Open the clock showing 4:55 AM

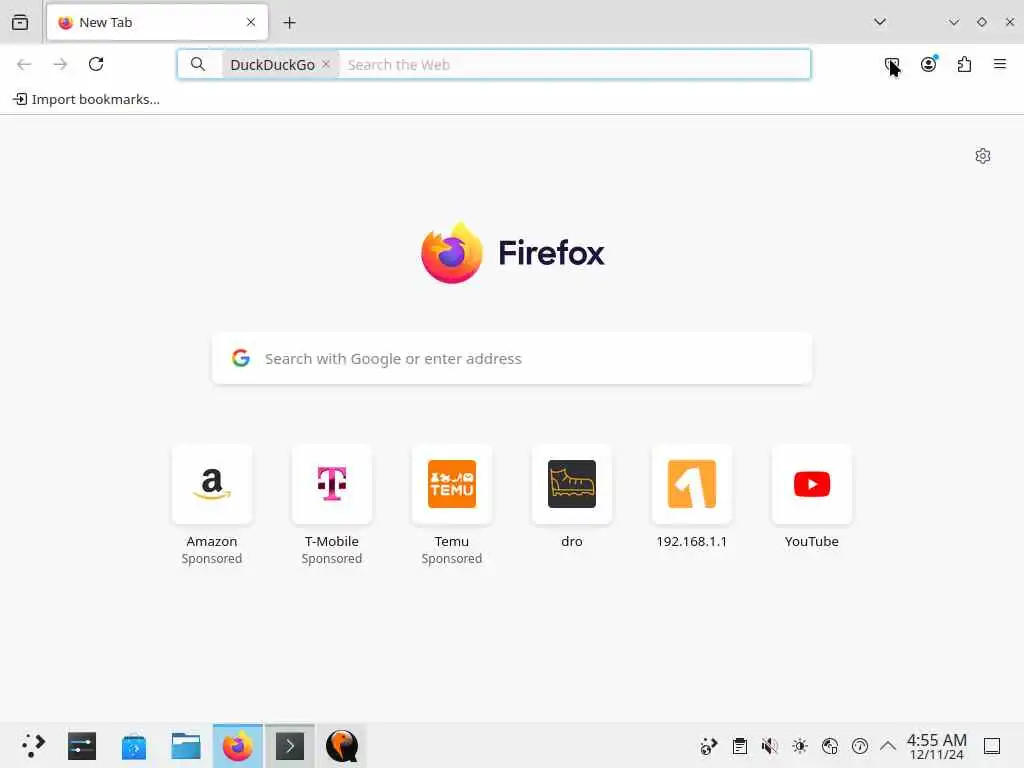[936, 746]
